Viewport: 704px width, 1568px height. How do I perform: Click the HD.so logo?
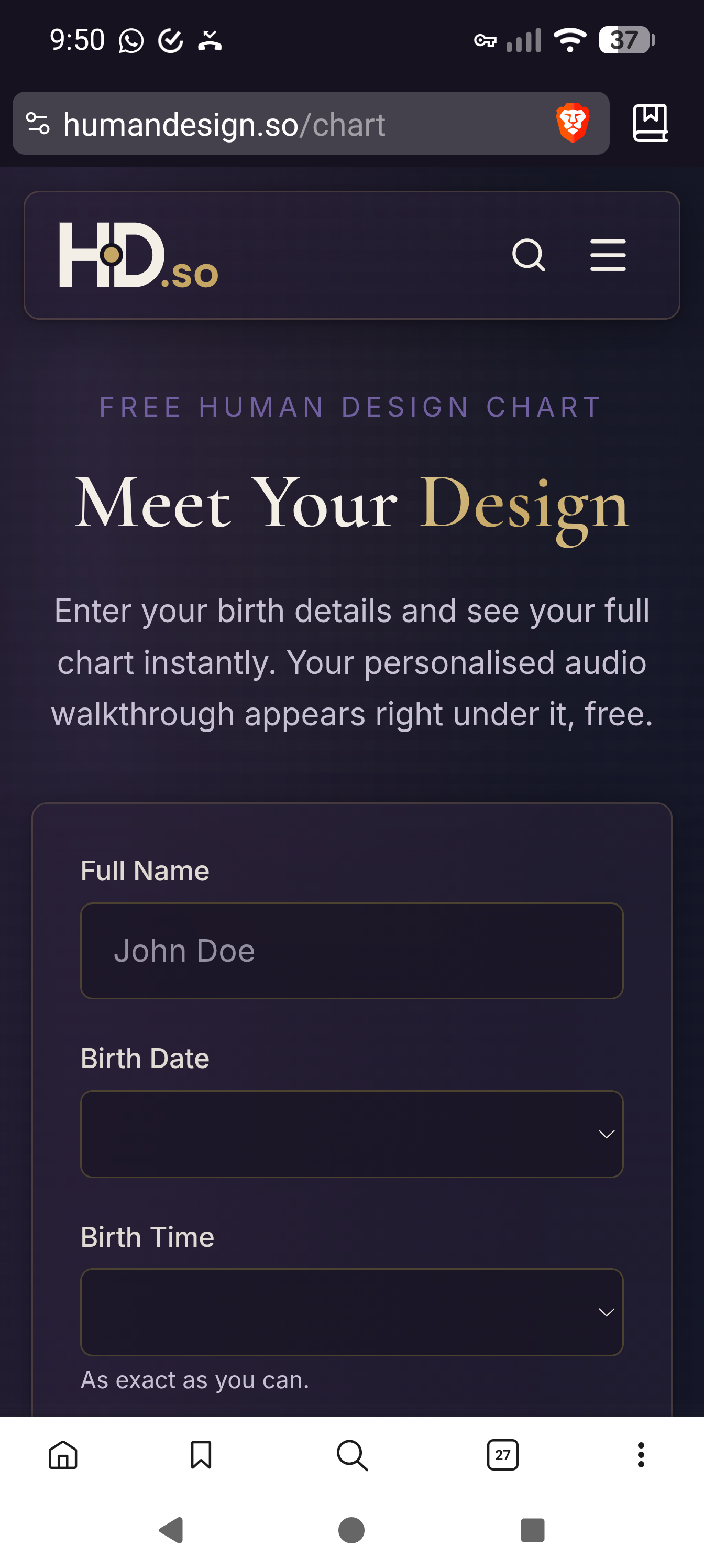pyautogui.click(x=139, y=255)
